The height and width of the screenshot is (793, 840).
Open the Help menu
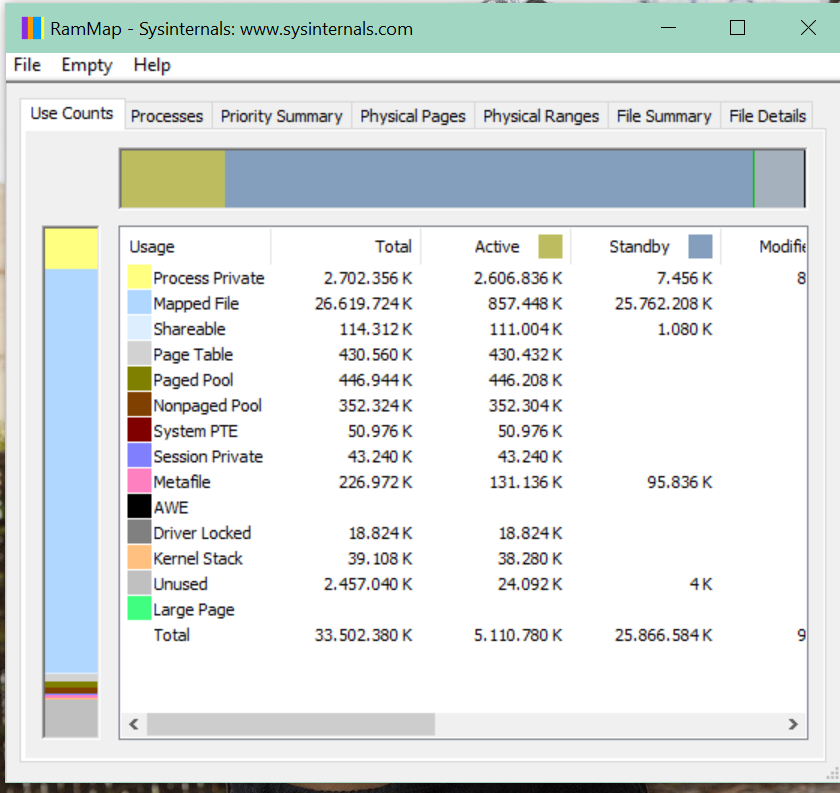(x=152, y=65)
